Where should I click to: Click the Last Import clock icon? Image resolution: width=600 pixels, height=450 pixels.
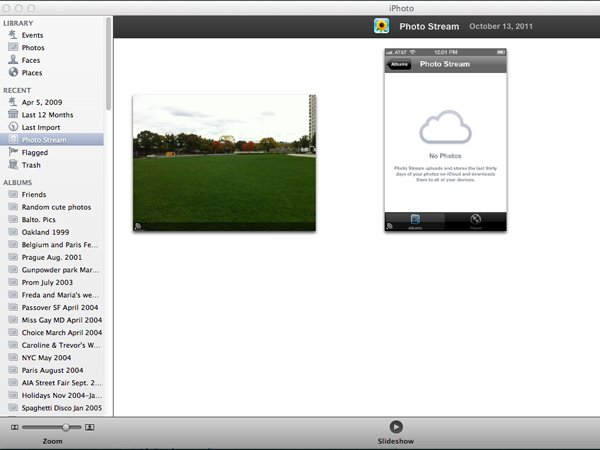(13, 127)
